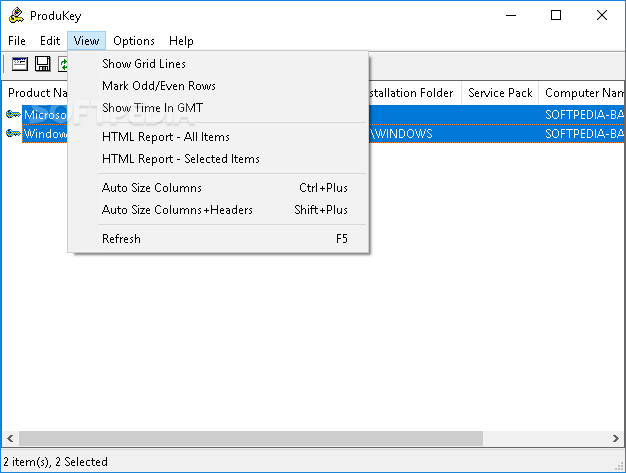Click the horizontal scrollbar left arrow

coord(10,438)
